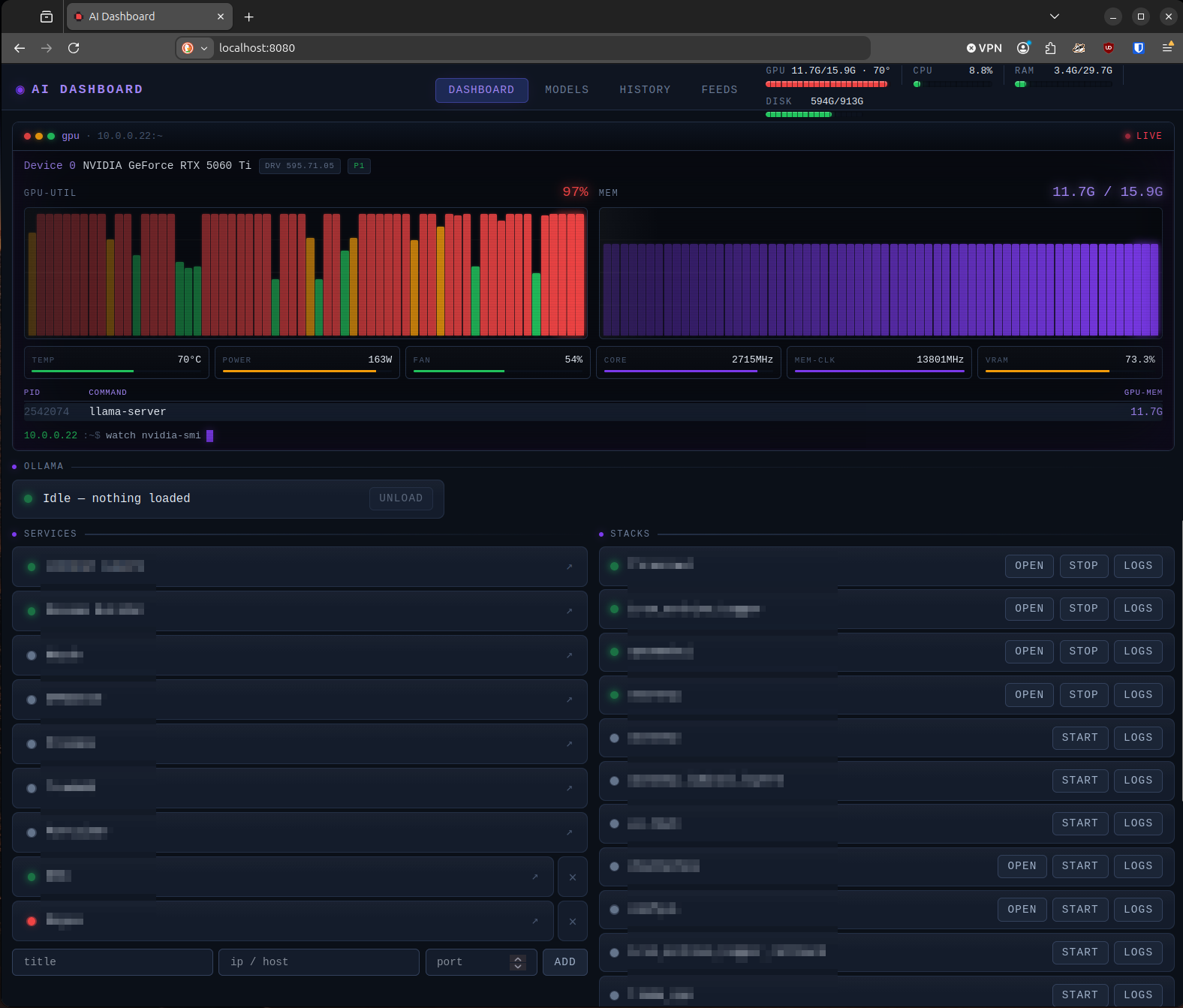This screenshot has height=1008, width=1183.
Task: Open the Bitwarden shield extension icon
Action: pos(1139,48)
